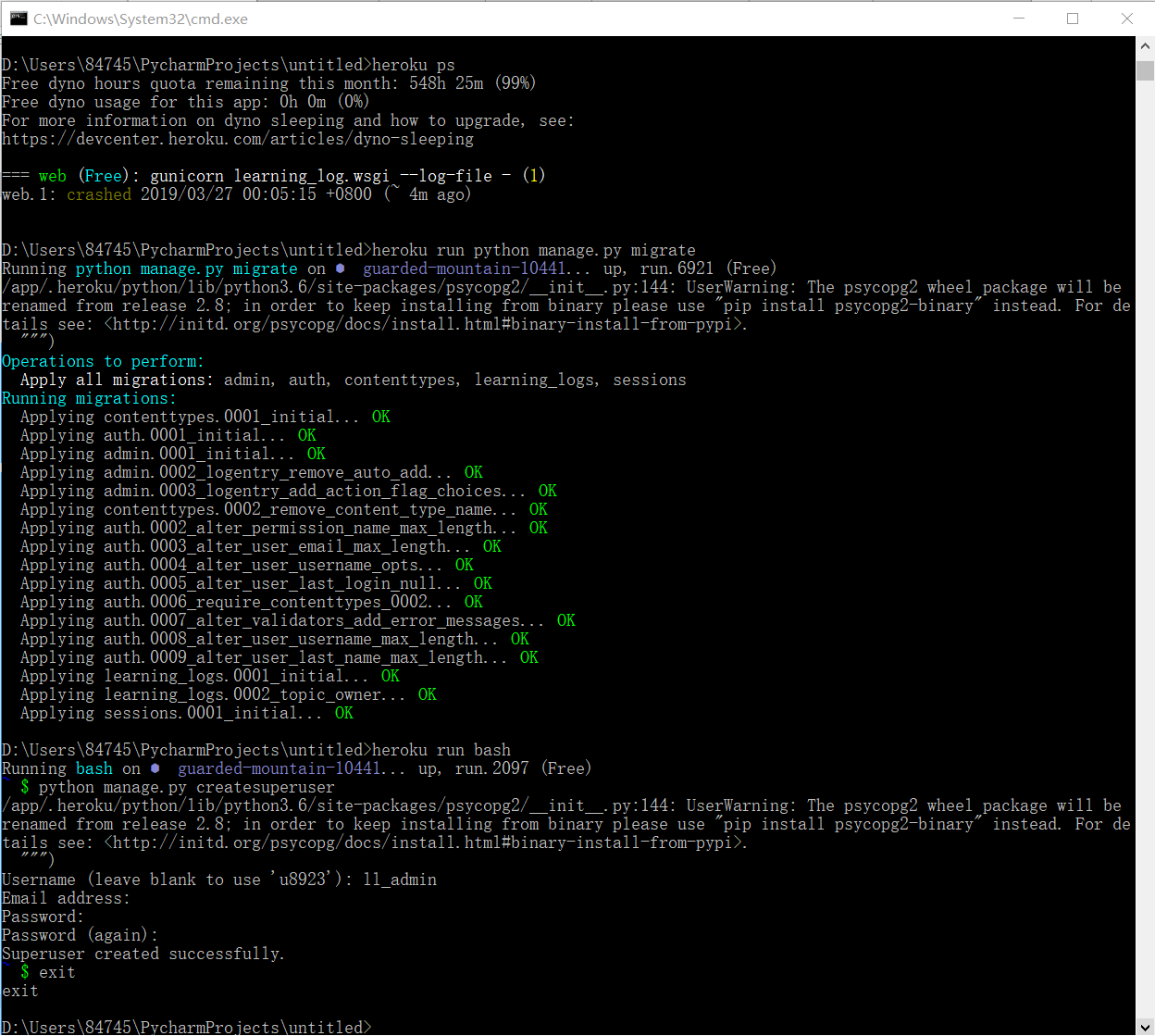Click 'Superuser created successfully.' message
This screenshot has width=1155, height=1036.
click(x=143, y=954)
